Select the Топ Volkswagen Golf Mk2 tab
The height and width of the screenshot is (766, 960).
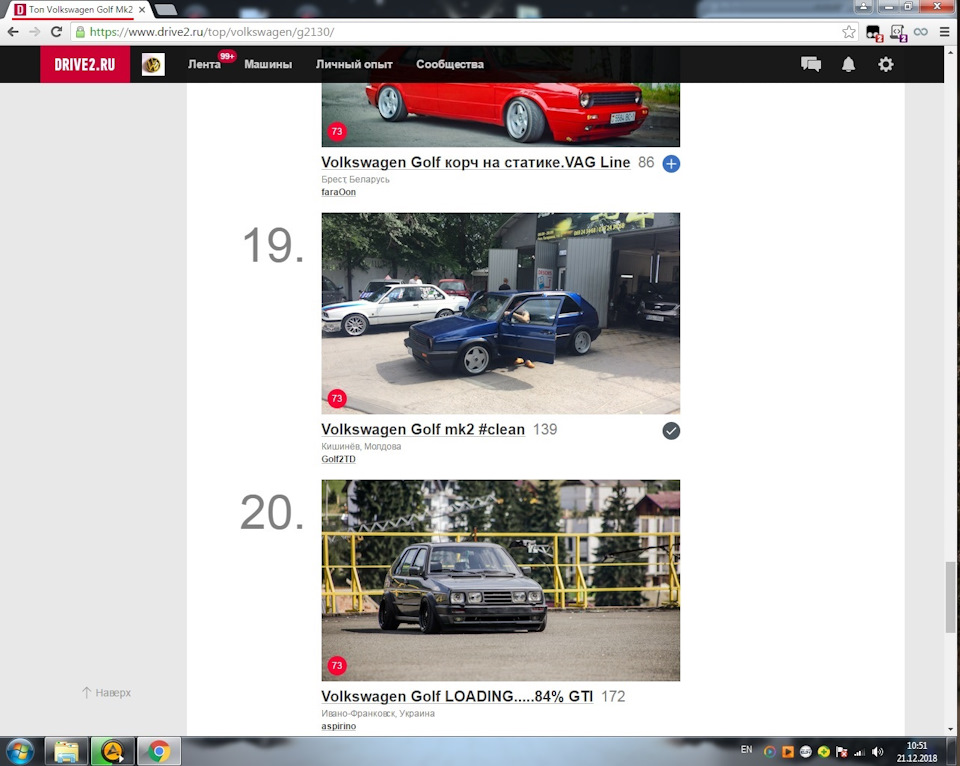coord(80,10)
